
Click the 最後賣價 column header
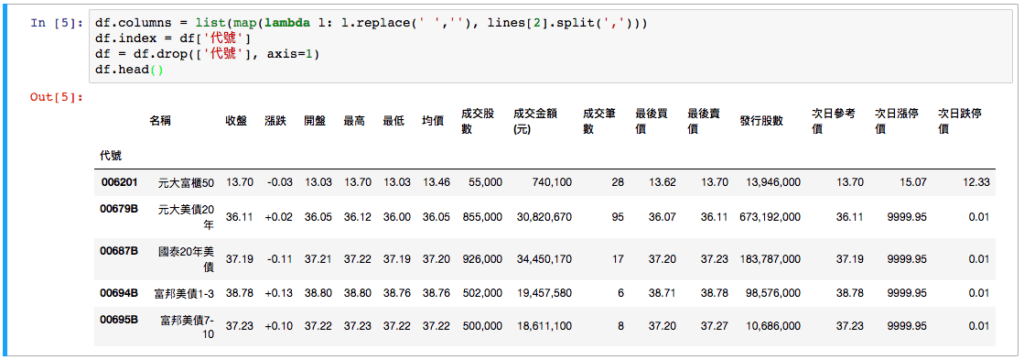coord(704,121)
